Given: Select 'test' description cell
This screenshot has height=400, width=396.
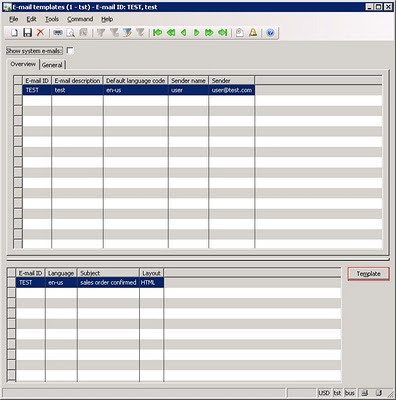Looking at the screenshot, I should click(77, 90).
